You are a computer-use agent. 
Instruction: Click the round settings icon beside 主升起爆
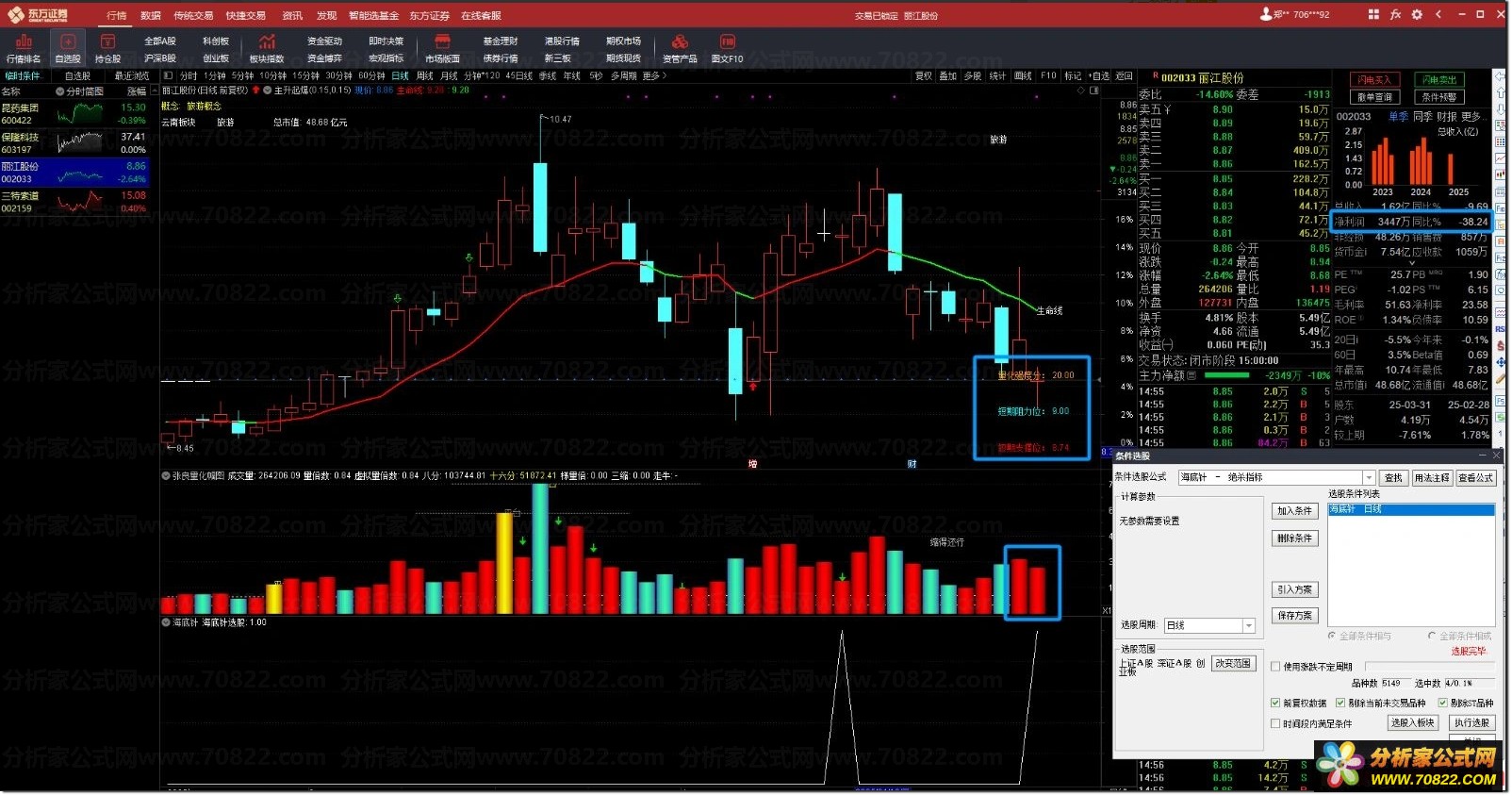pyautogui.click(x=268, y=91)
